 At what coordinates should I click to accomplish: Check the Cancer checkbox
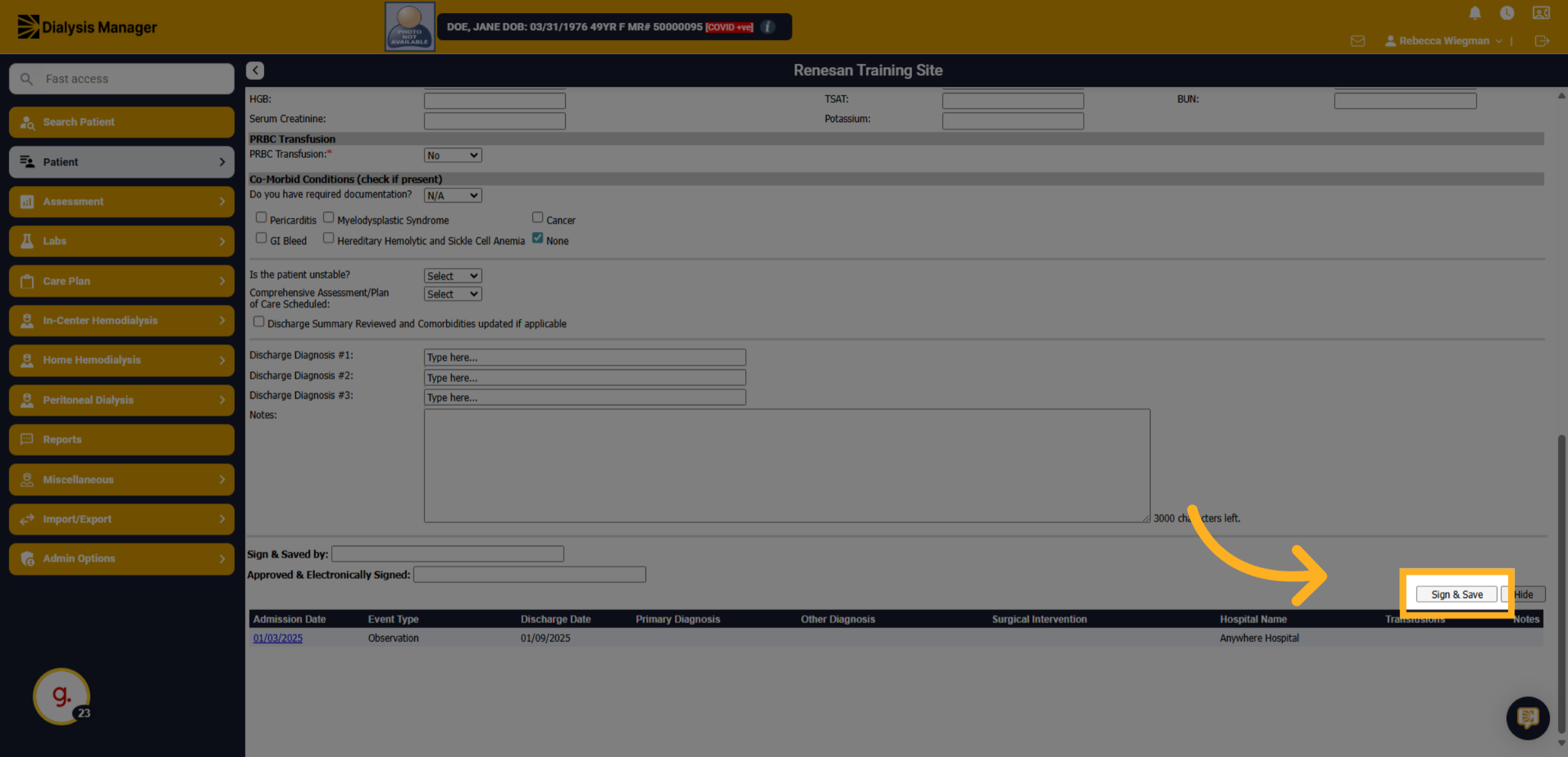click(538, 217)
